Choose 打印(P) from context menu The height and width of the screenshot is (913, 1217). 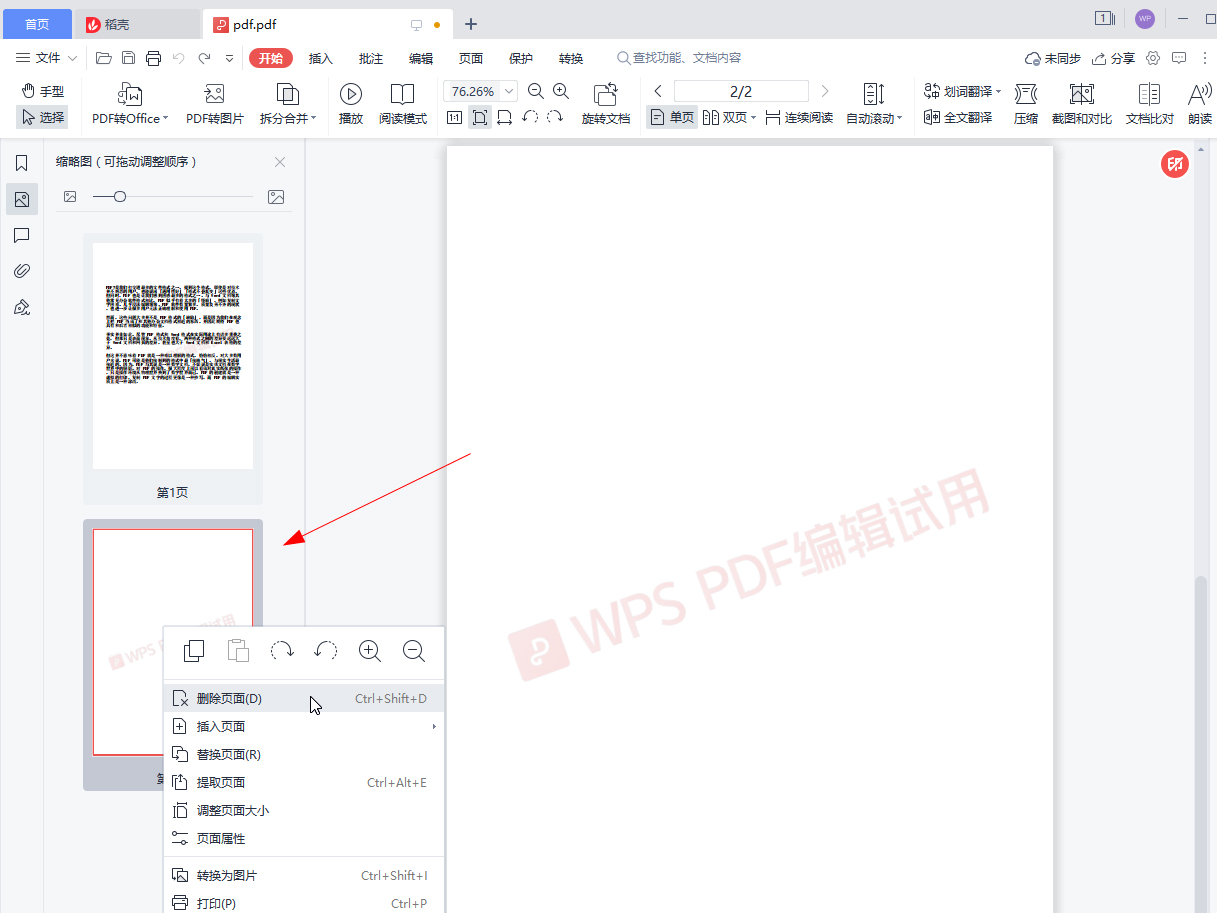[303, 903]
